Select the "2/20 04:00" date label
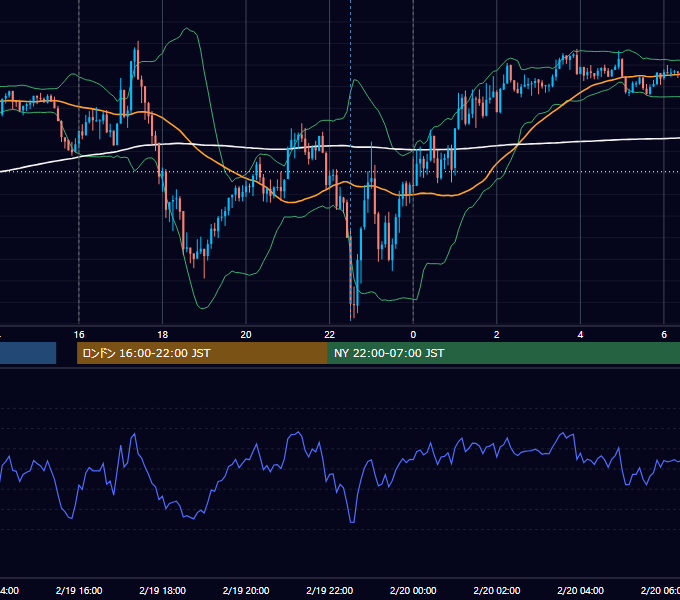Screen dimensions: 680x600 click(580, 590)
